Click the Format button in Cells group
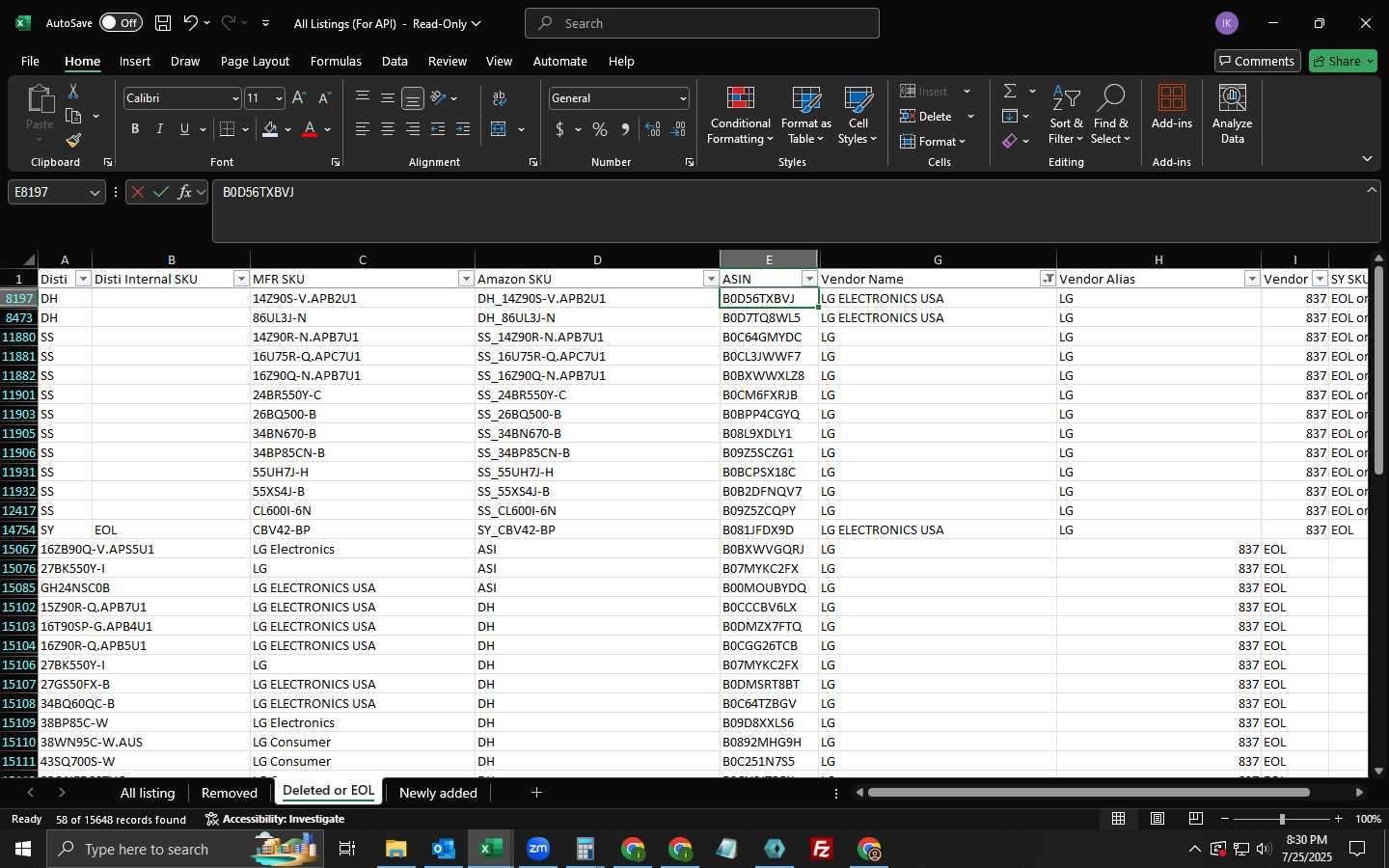Screen dimensions: 1389x868 (x=932, y=141)
